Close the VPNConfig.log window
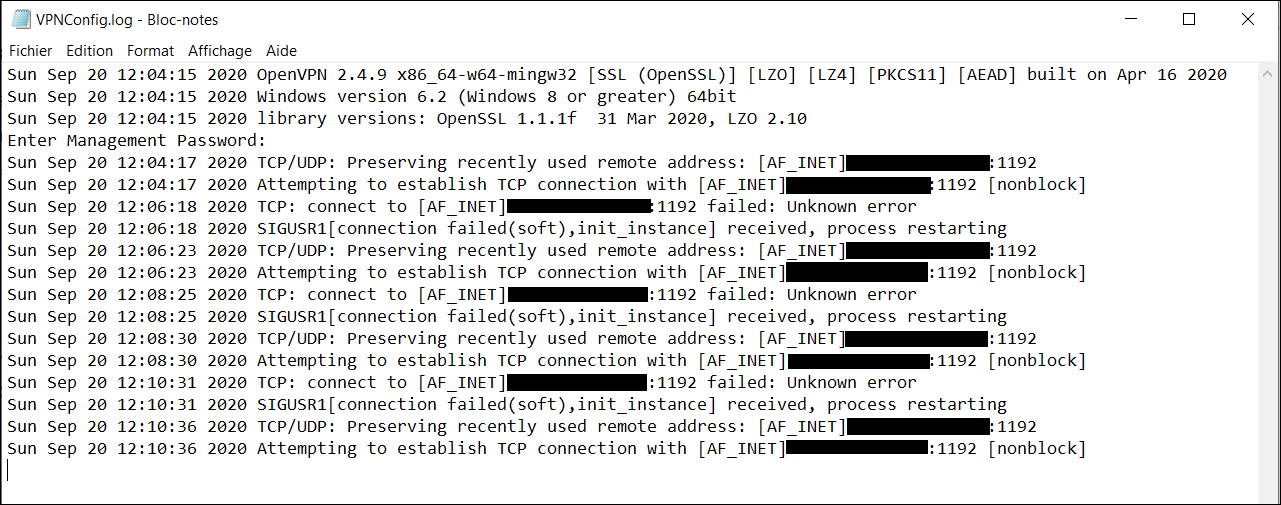 [1248, 19]
